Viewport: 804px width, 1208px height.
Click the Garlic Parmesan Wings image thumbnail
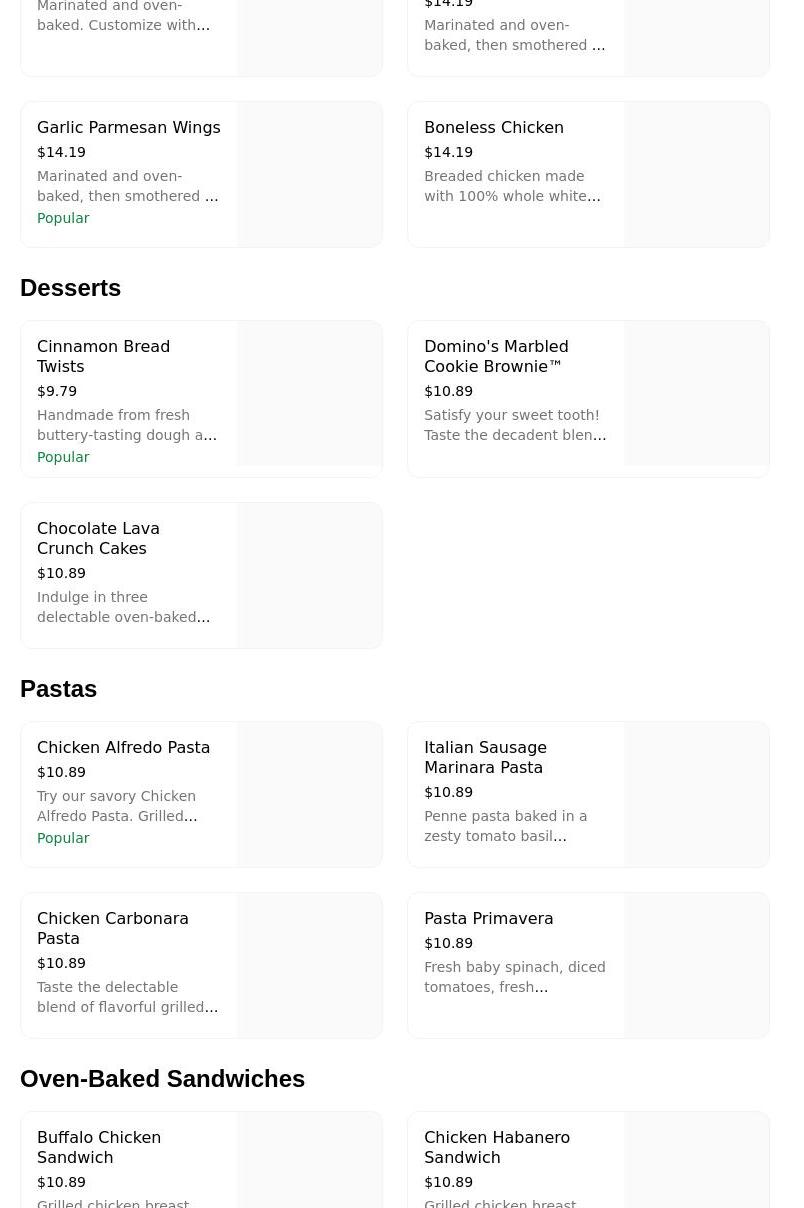point(310,174)
